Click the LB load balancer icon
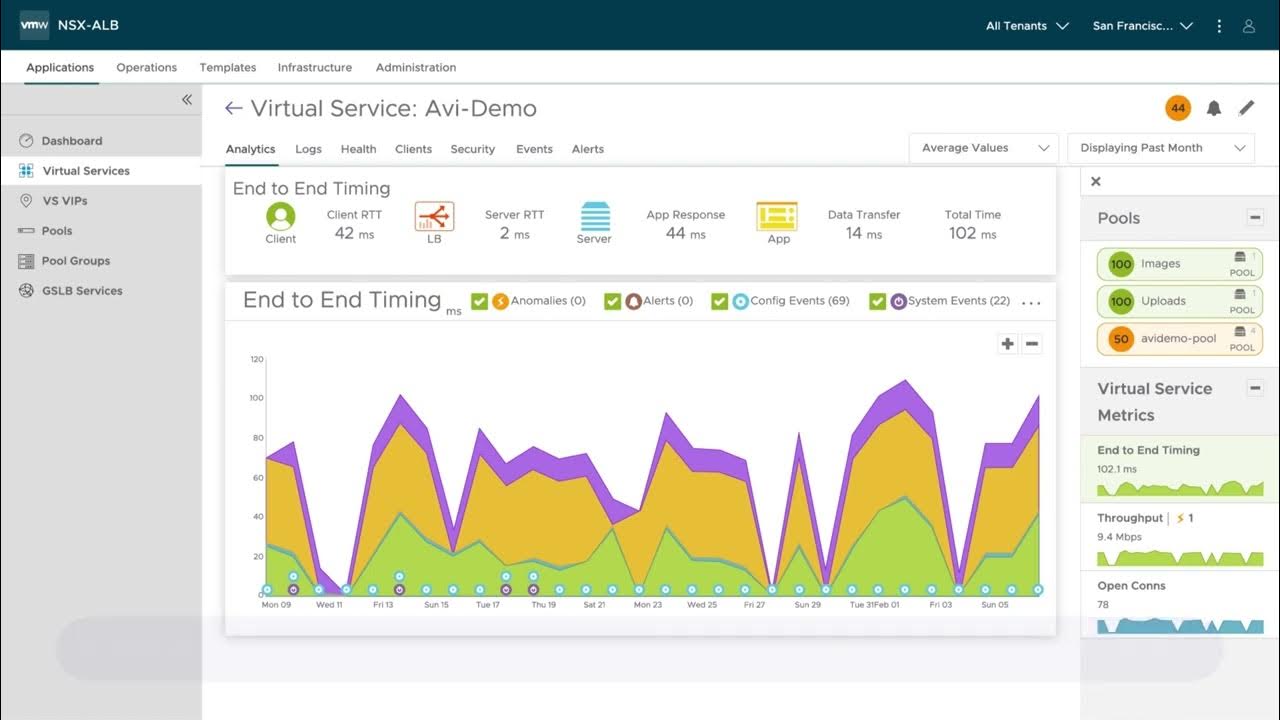Image resolution: width=1280 pixels, height=720 pixels. [x=434, y=217]
